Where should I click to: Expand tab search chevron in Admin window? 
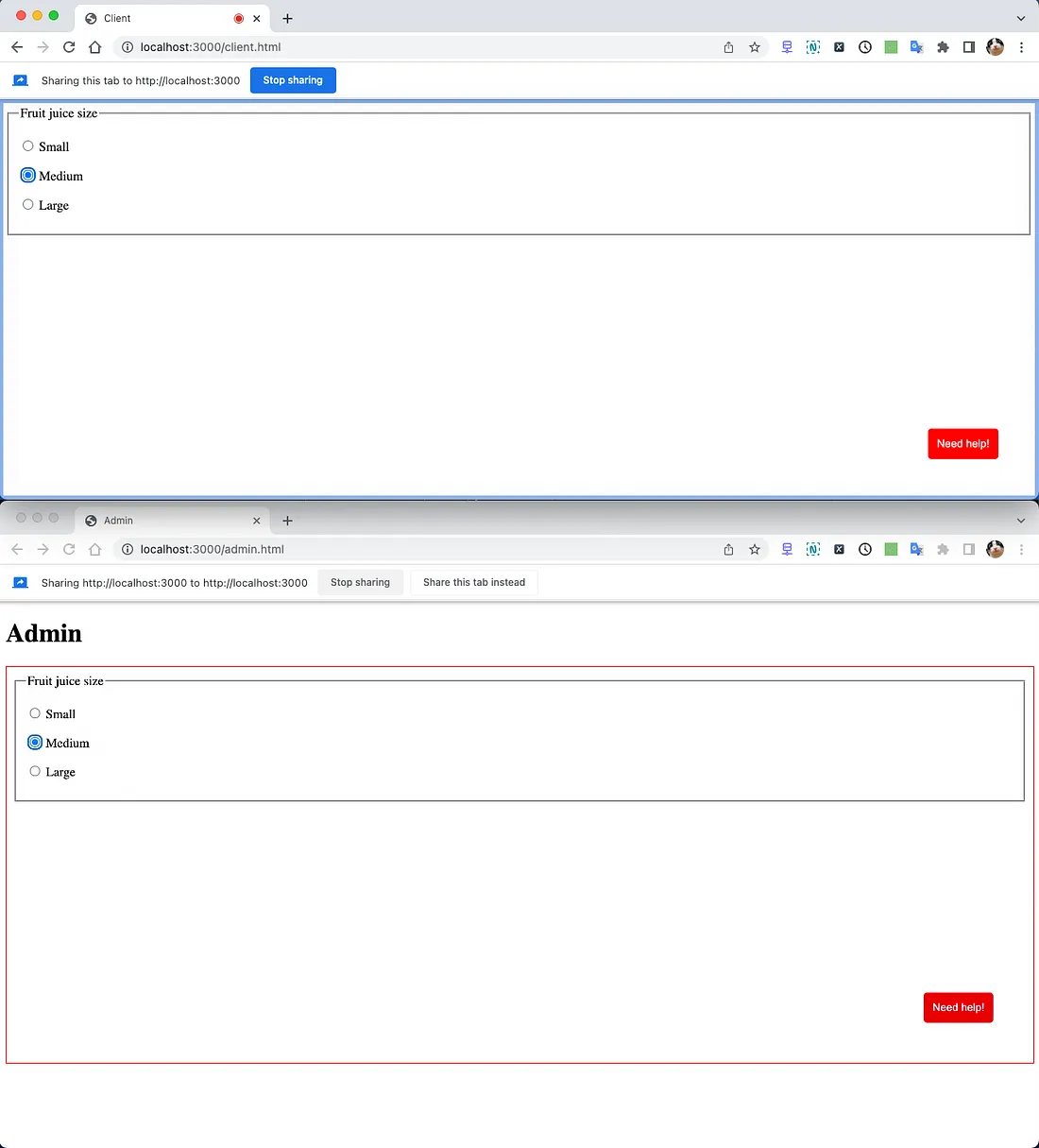1020,521
